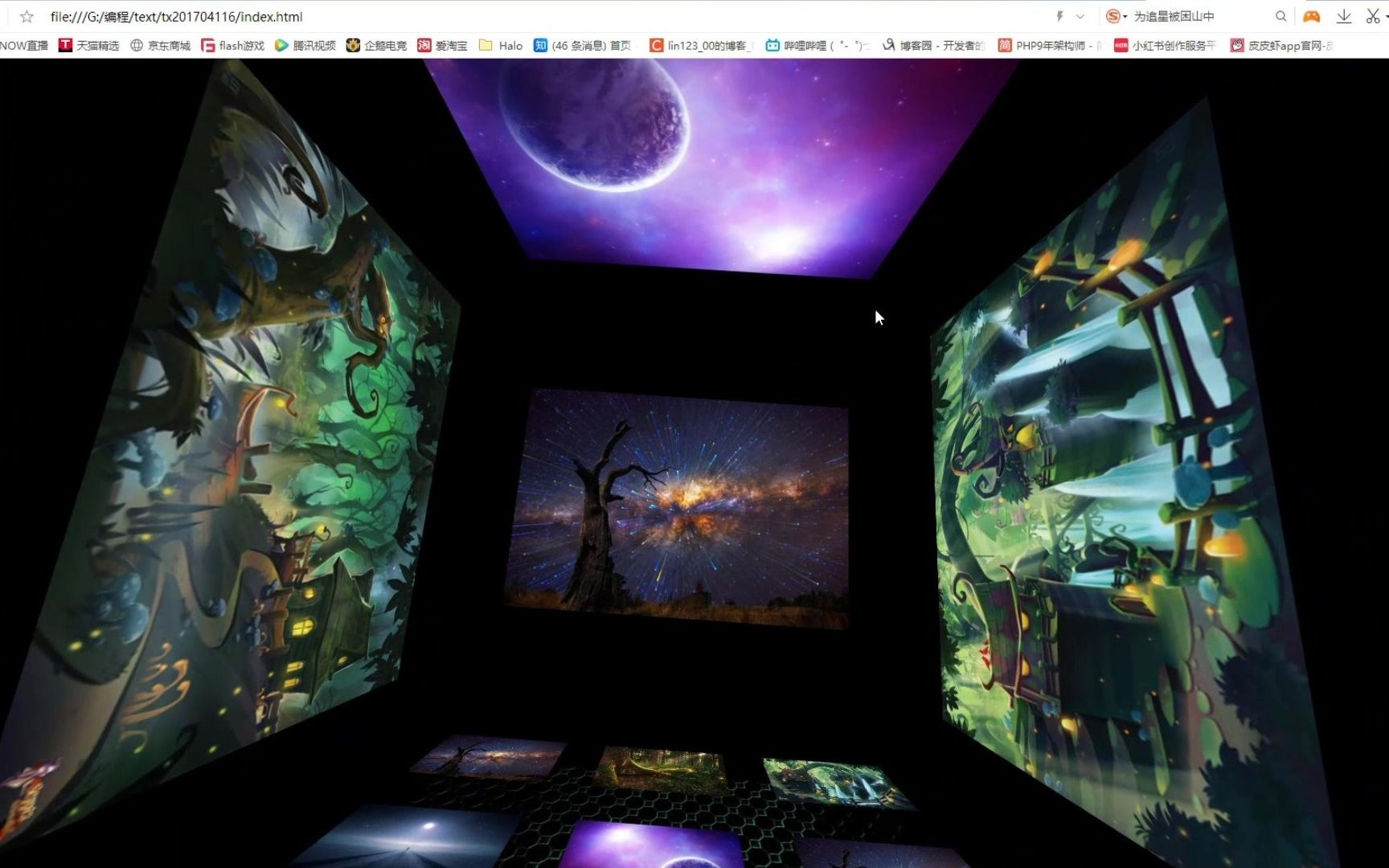Bookmark this page with the star icon
Viewport: 1389px width, 868px height.
(27, 16)
